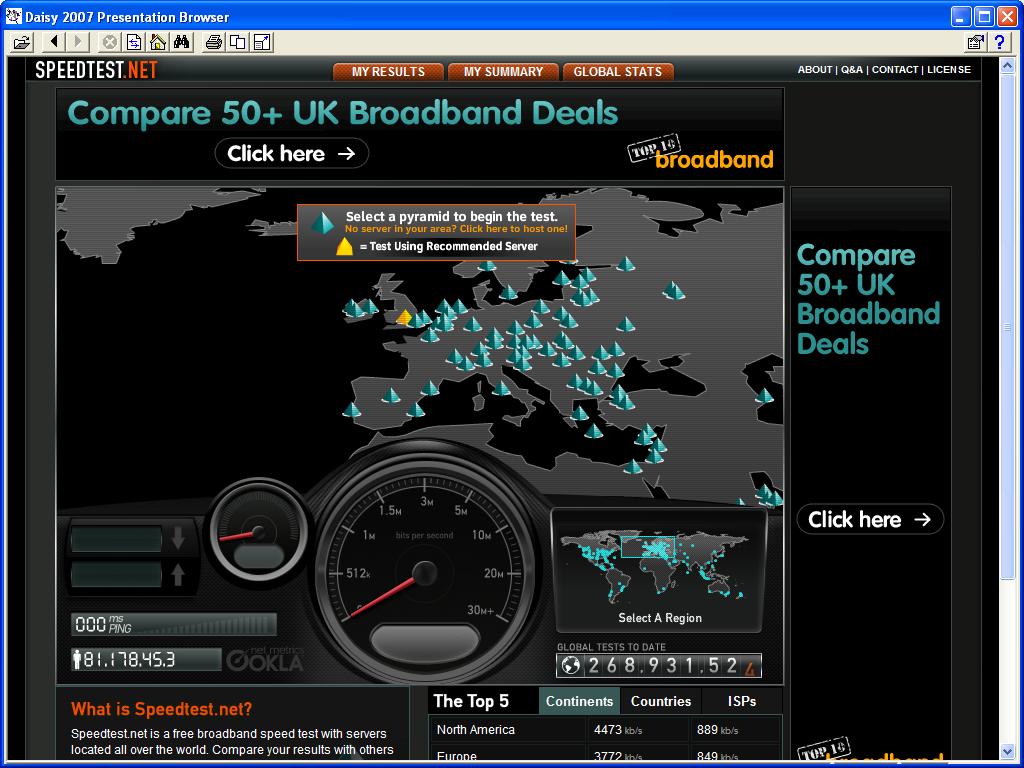Click the 'Compare 50+ UK Broadband Deals' banner headline
Viewport: 1024px width, 768px height.
(343, 113)
